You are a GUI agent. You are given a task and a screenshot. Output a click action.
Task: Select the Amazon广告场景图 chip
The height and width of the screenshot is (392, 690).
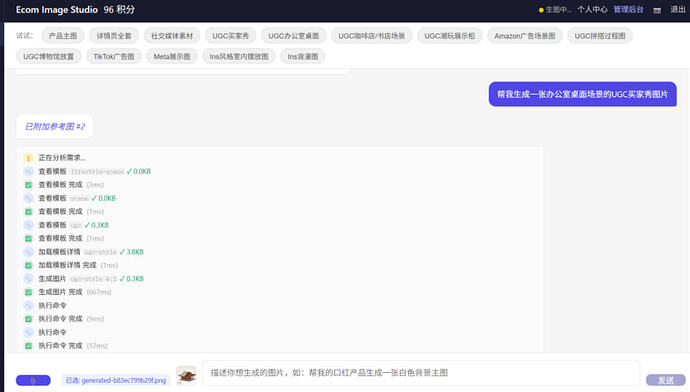pyautogui.click(x=525, y=36)
